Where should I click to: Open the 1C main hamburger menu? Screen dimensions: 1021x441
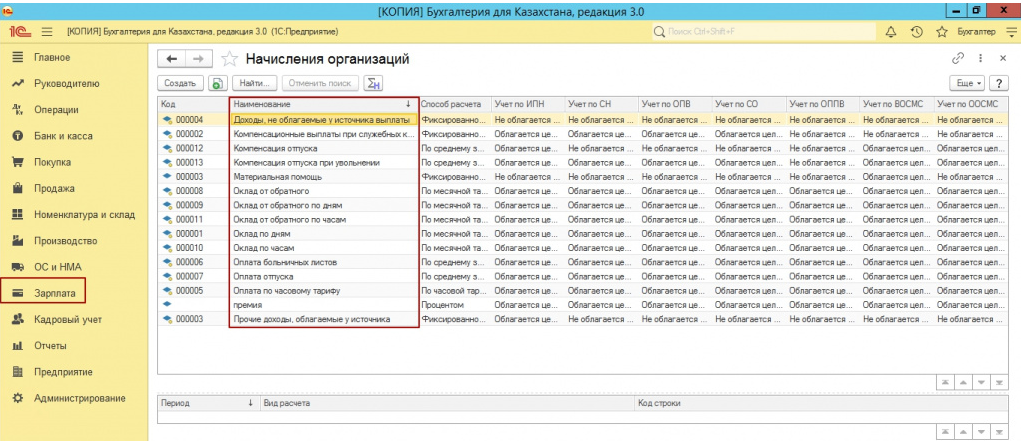45,32
